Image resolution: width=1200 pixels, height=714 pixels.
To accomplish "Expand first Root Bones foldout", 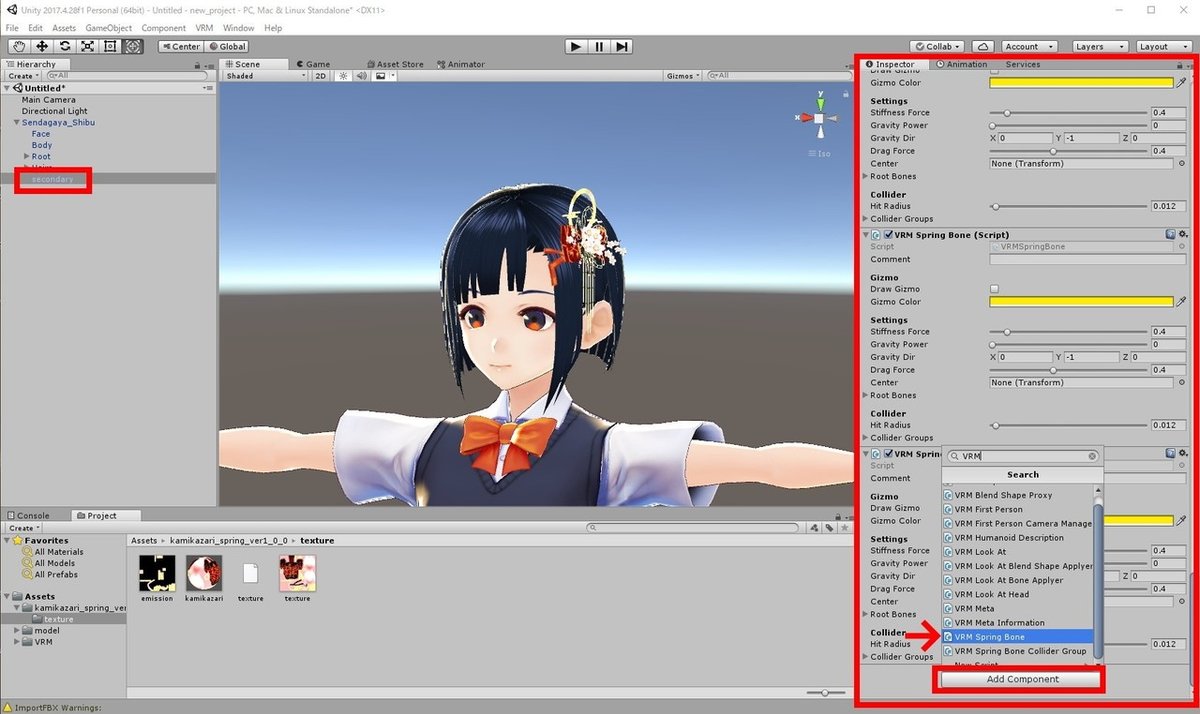I will 866,176.
